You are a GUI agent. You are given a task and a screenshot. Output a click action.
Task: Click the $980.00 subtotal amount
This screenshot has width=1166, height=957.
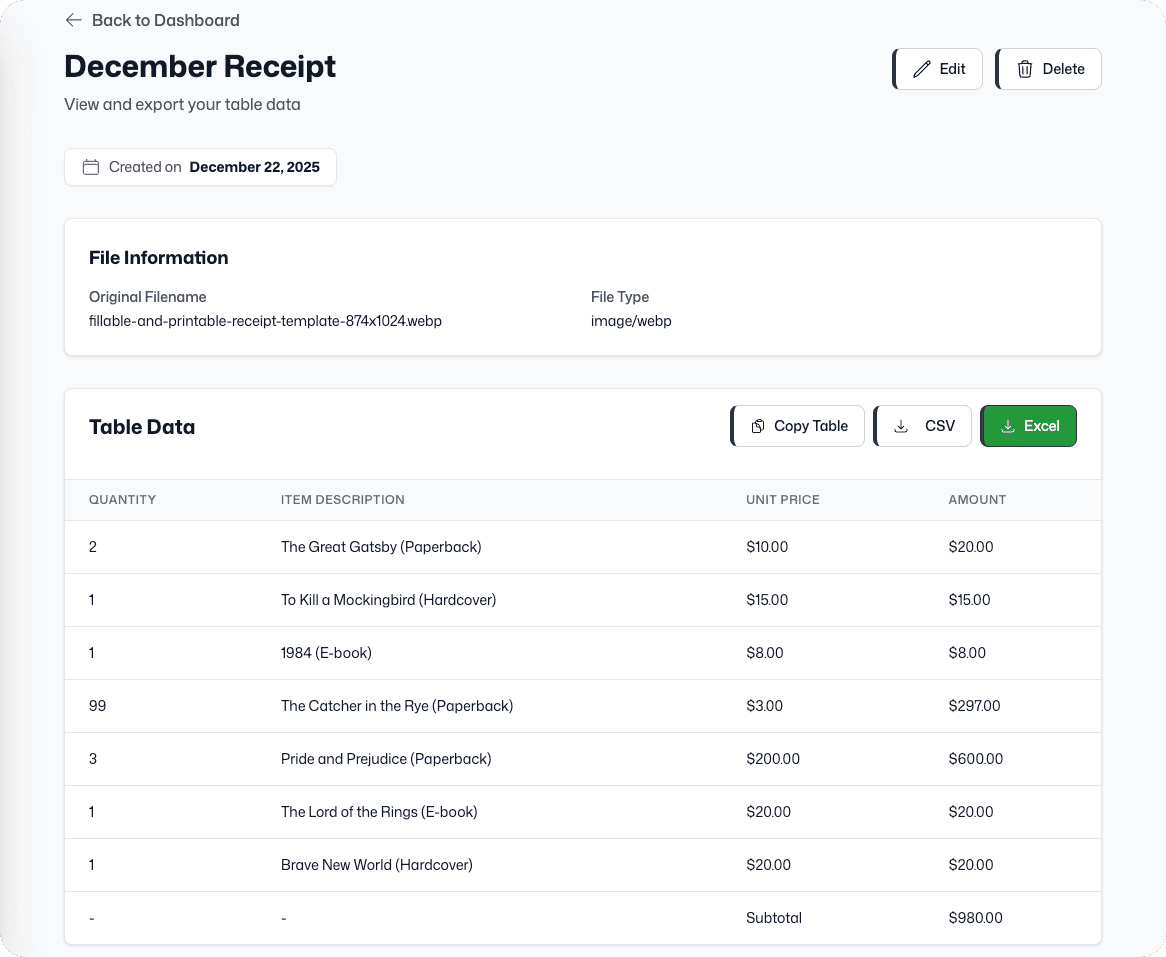(x=975, y=918)
